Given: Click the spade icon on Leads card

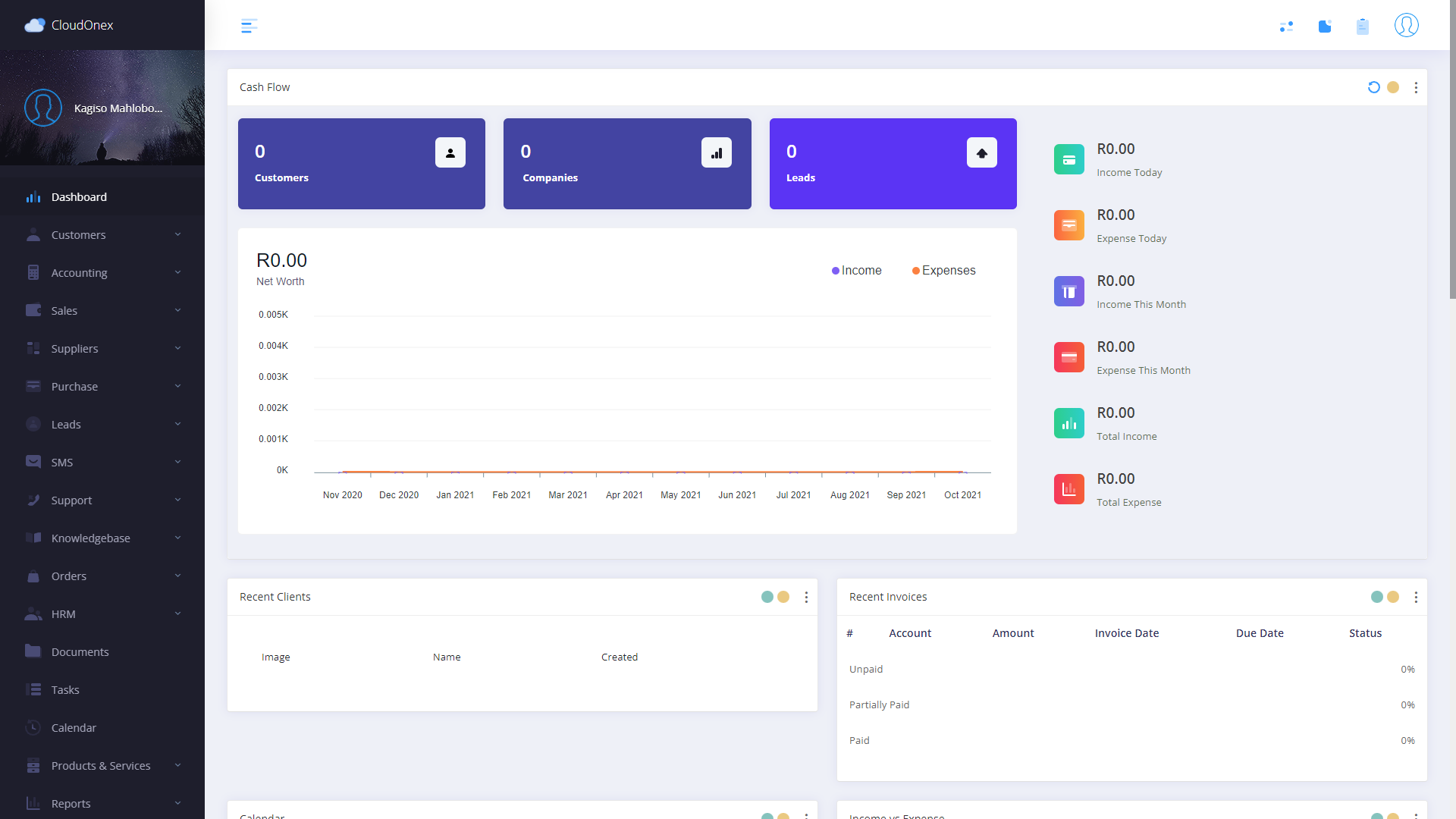Looking at the screenshot, I should tap(982, 152).
